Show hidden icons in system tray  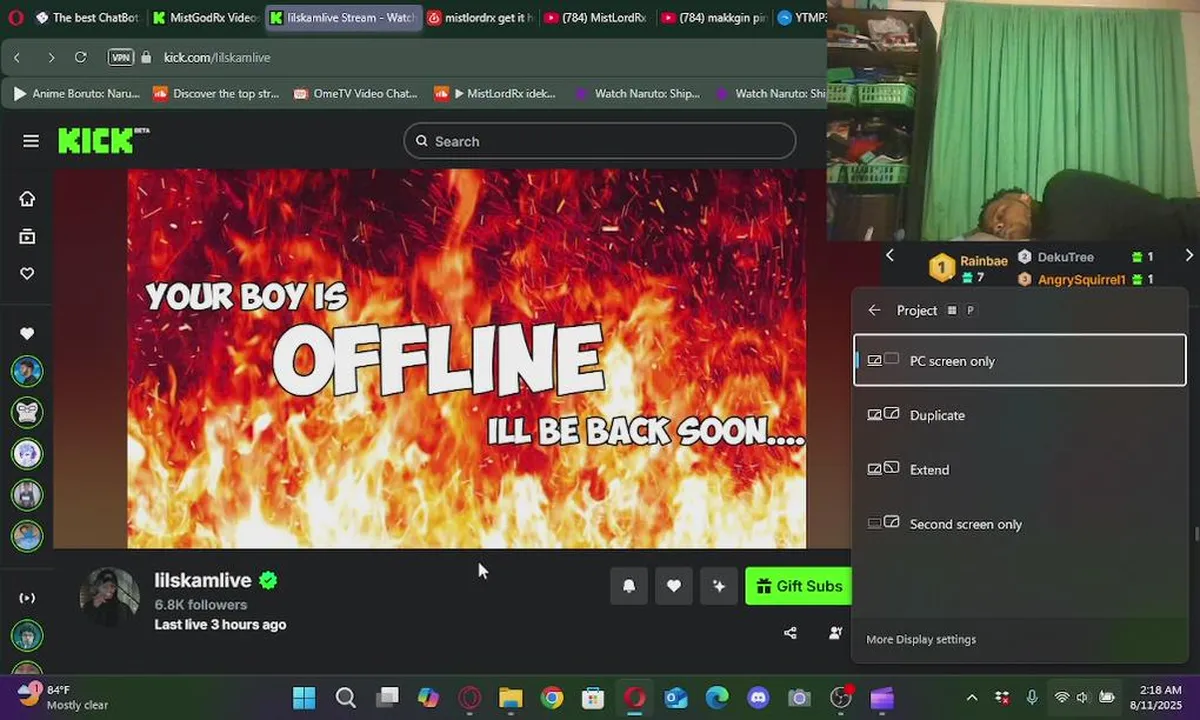pos(971,697)
